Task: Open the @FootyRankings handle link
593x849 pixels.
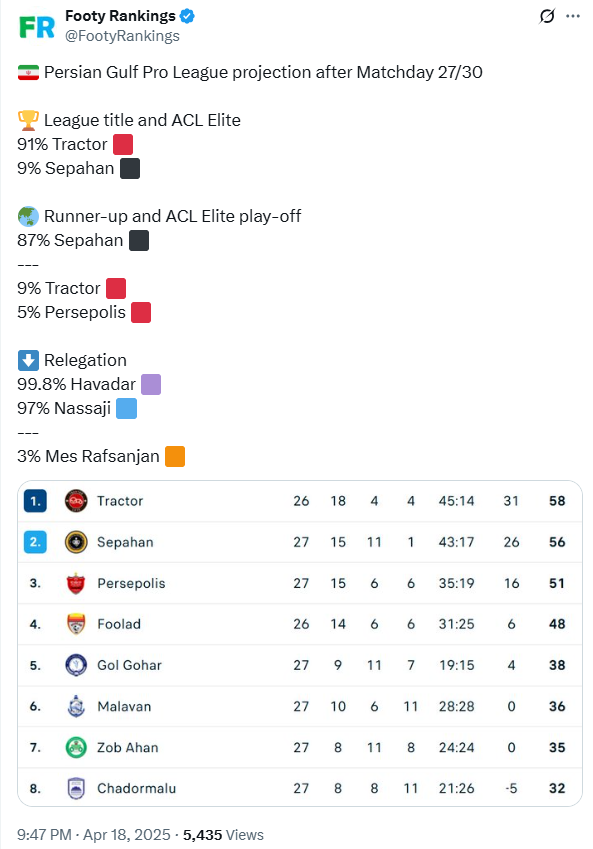Action: (x=122, y=36)
